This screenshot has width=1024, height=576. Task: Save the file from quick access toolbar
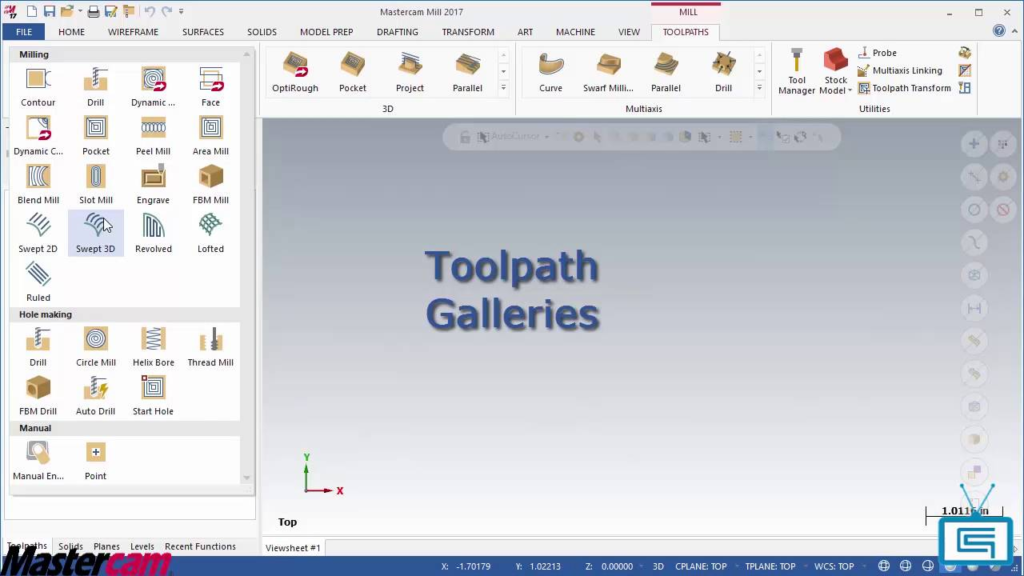(49, 11)
